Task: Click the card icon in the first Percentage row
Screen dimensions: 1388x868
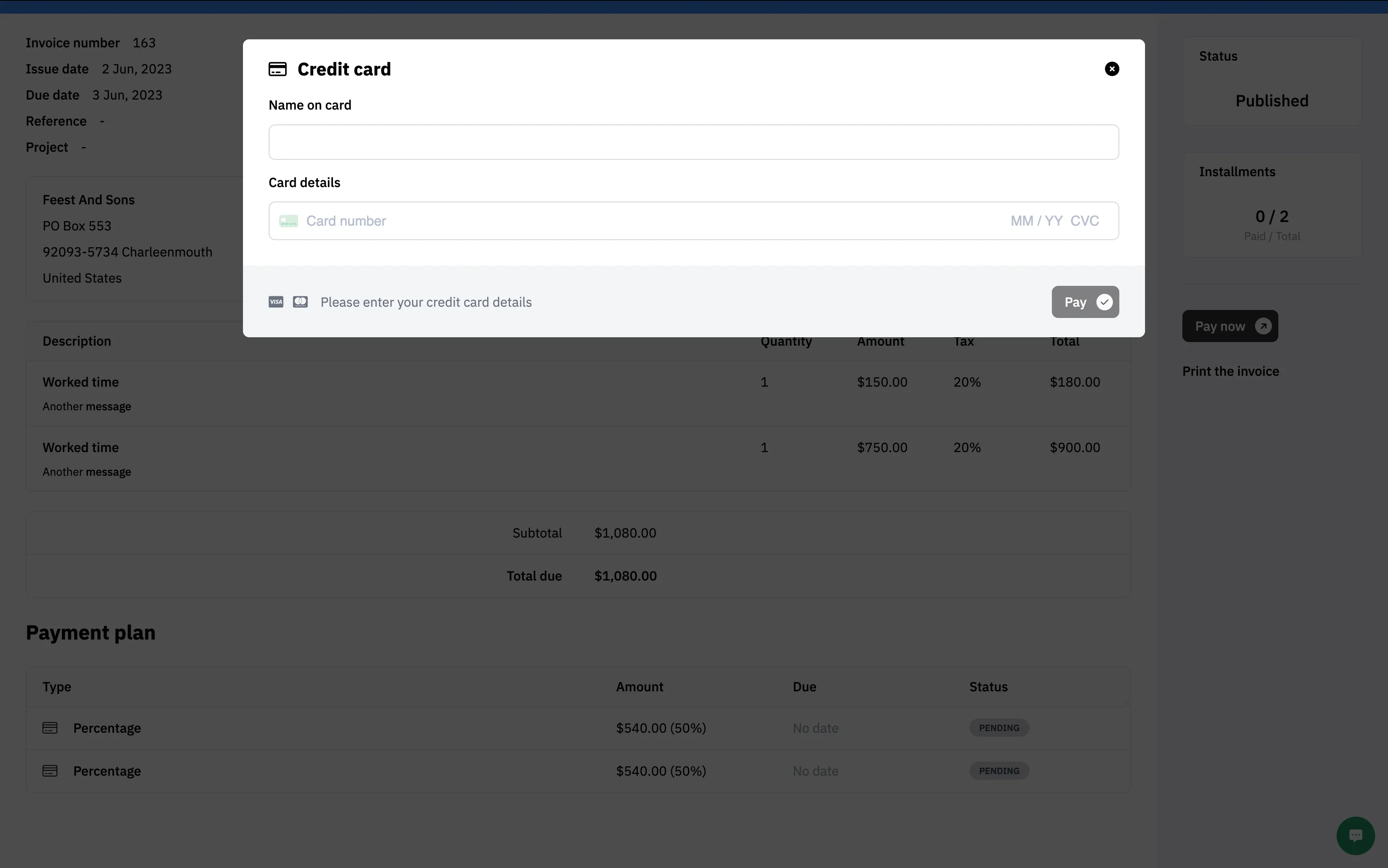Action: coord(50,728)
